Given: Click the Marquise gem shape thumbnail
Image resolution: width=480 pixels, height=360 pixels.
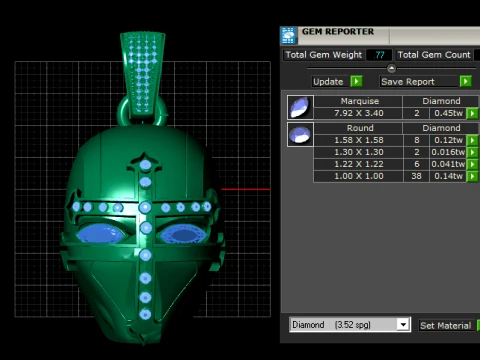Looking at the screenshot, I should (300, 107).
